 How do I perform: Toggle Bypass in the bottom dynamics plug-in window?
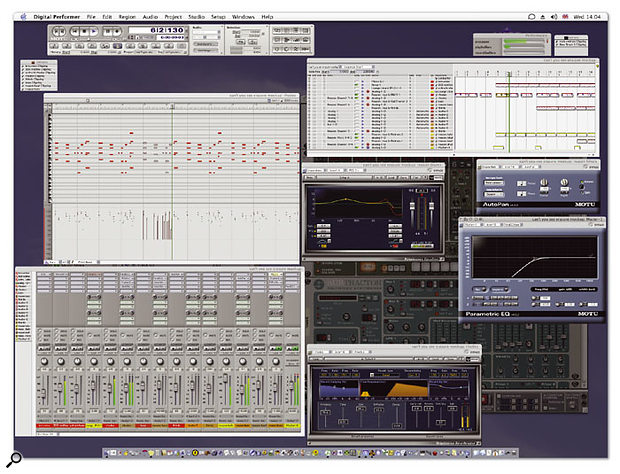(x=473, y=352)
